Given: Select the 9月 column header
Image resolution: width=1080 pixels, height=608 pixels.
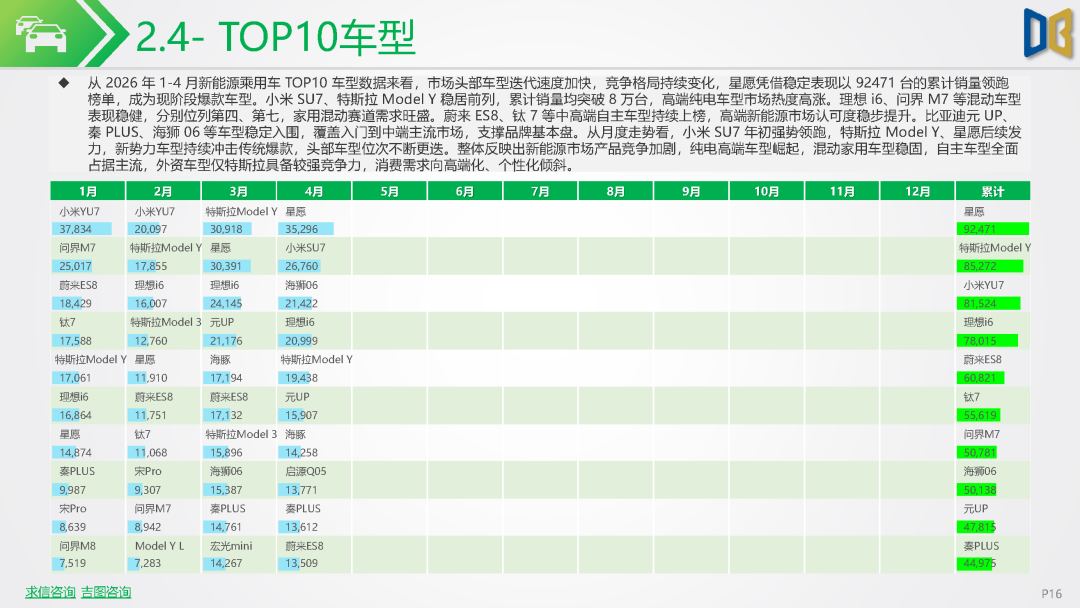Looking at the screenshot, I should 691,191.
